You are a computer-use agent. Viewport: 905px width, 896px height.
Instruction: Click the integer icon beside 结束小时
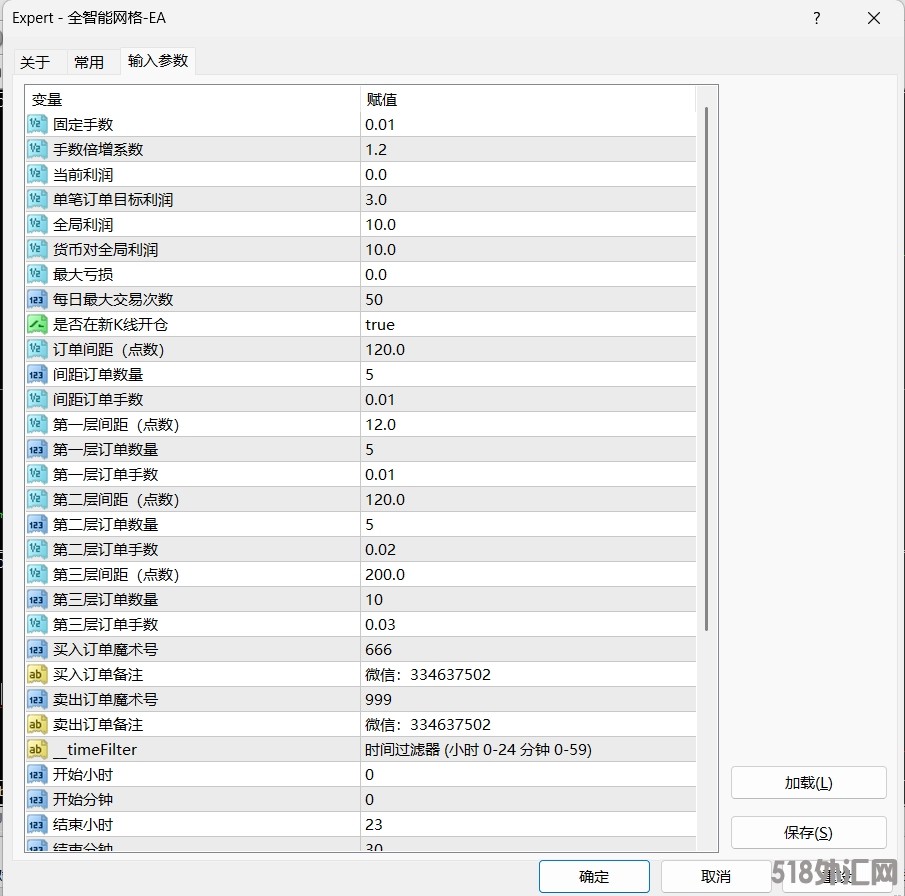click(x=38, y=824)
